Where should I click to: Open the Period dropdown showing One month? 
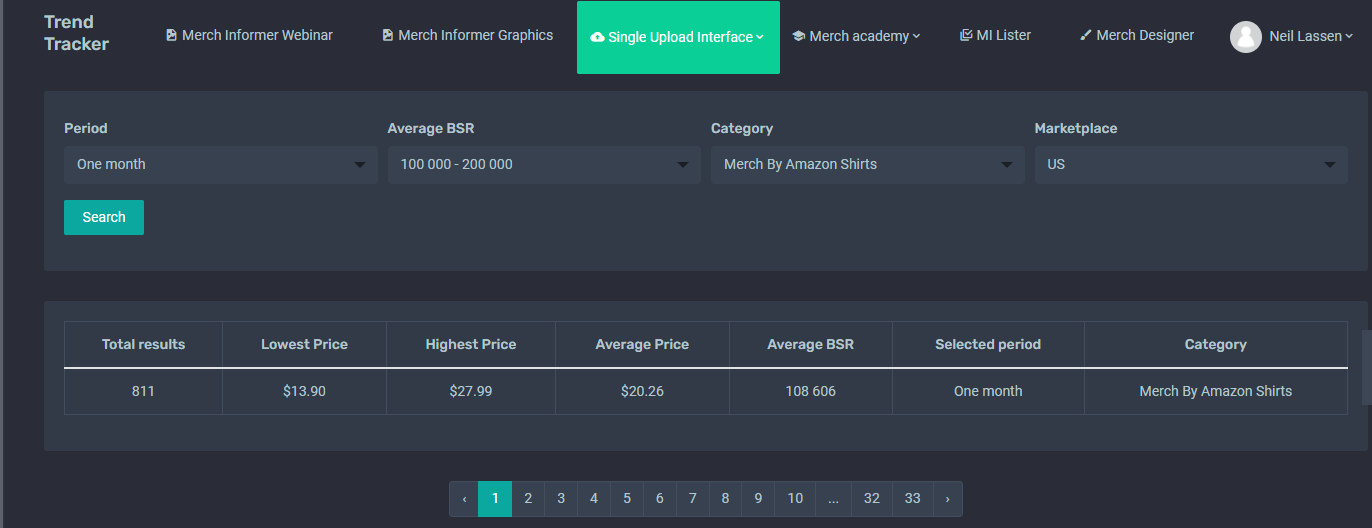[x=220, y=164]
